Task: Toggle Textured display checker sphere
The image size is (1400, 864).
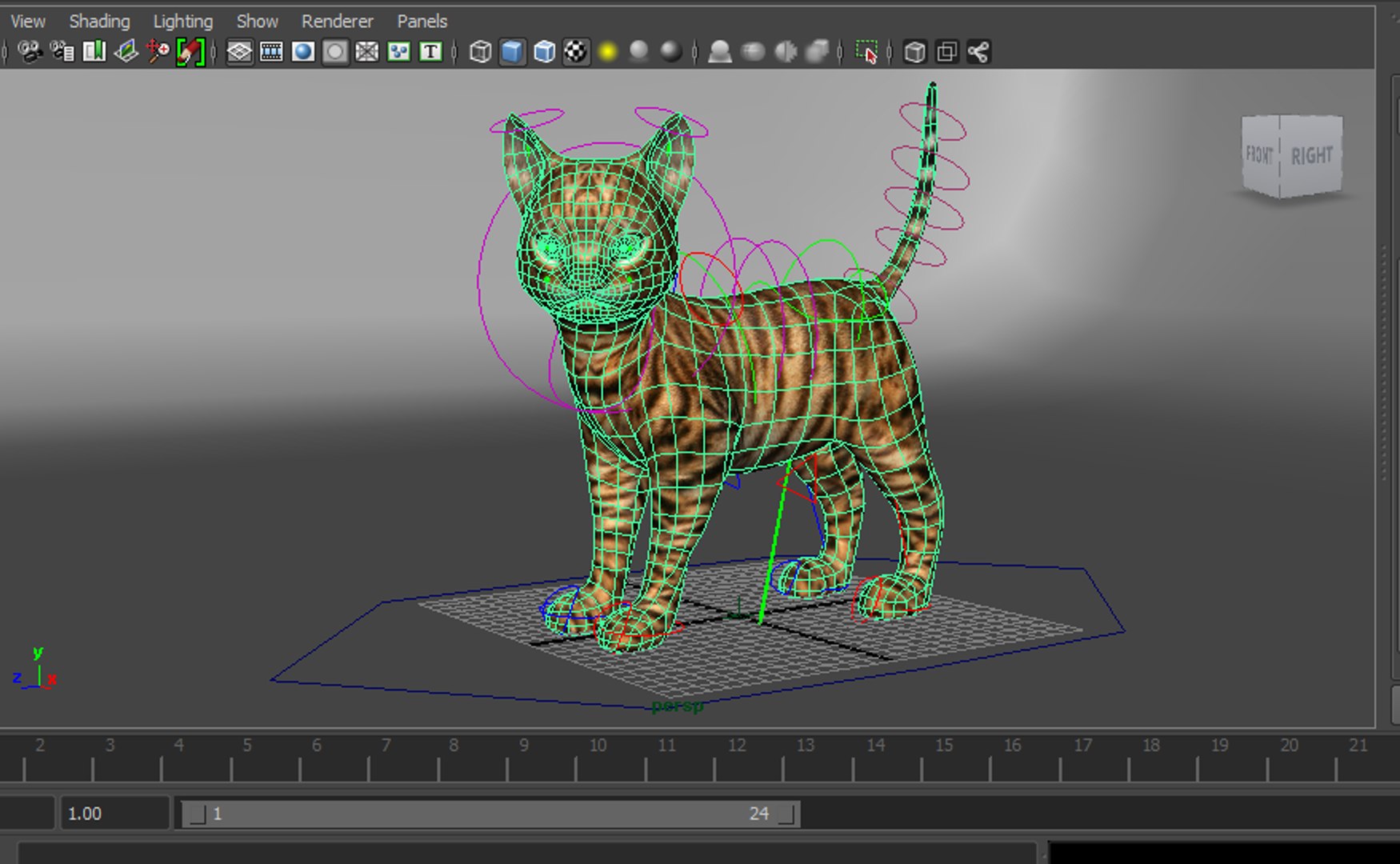Action: (x=576, y=52)
